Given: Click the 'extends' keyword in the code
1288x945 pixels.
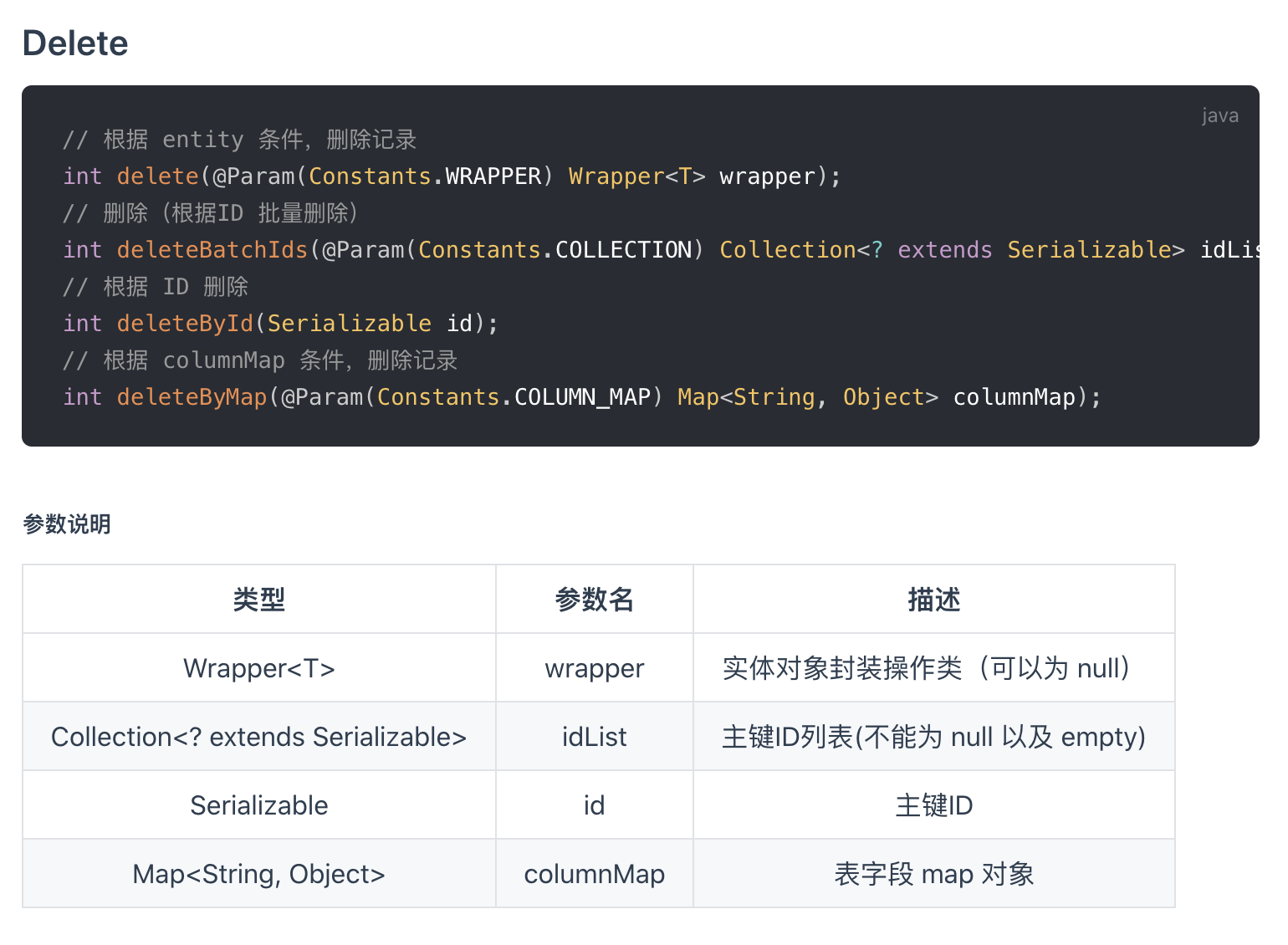Looking at the screenshot, I should [945, 250].
